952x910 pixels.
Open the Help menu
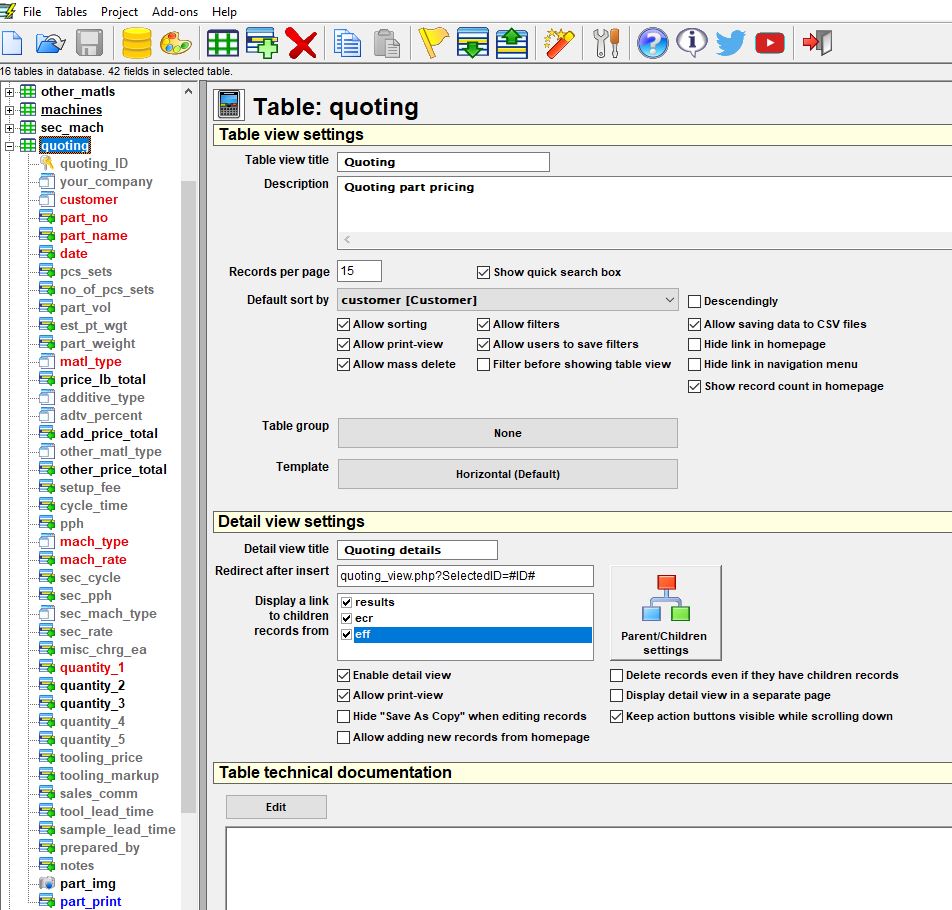coord(224,12)
